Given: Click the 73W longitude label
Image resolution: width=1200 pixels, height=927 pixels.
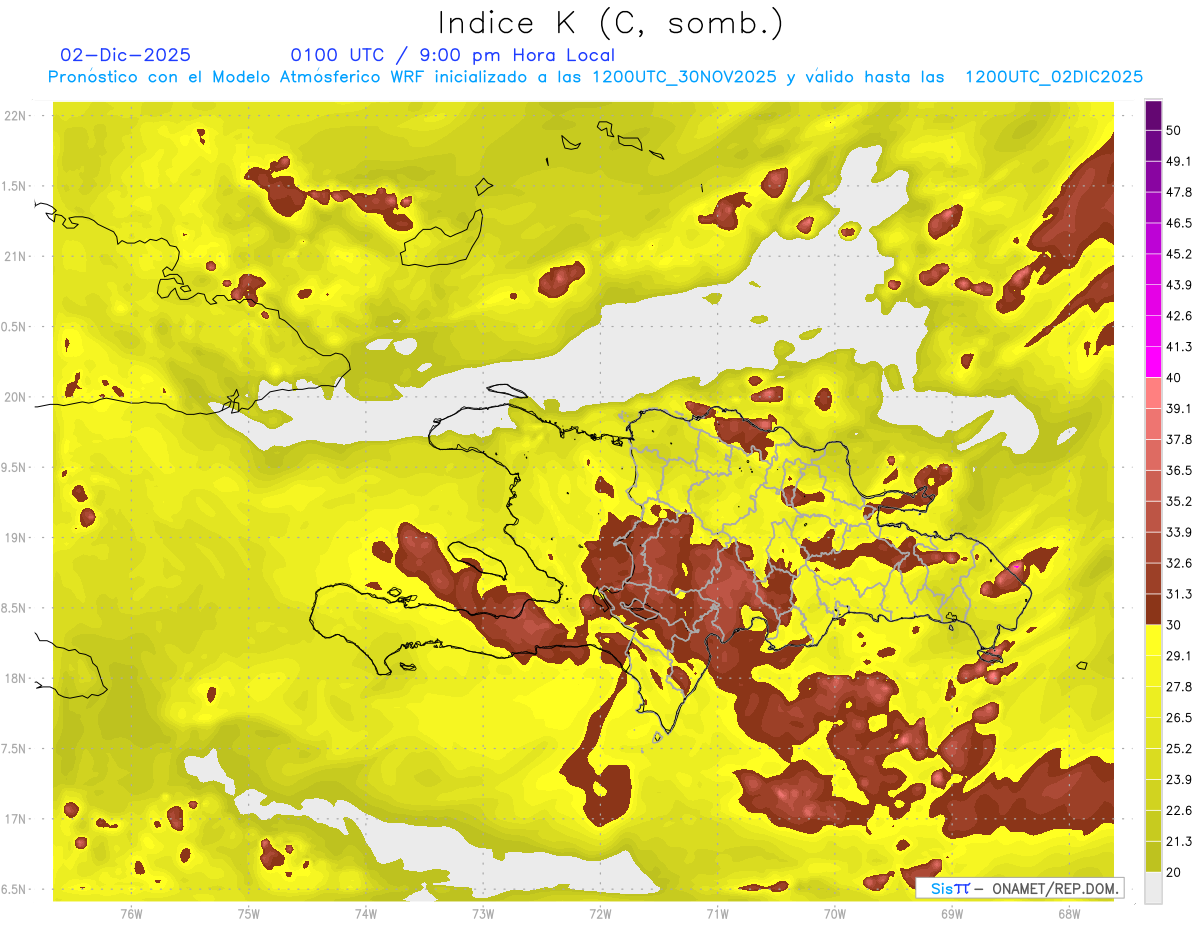Looking at the screenshot, I should click(x=482, y=914).
